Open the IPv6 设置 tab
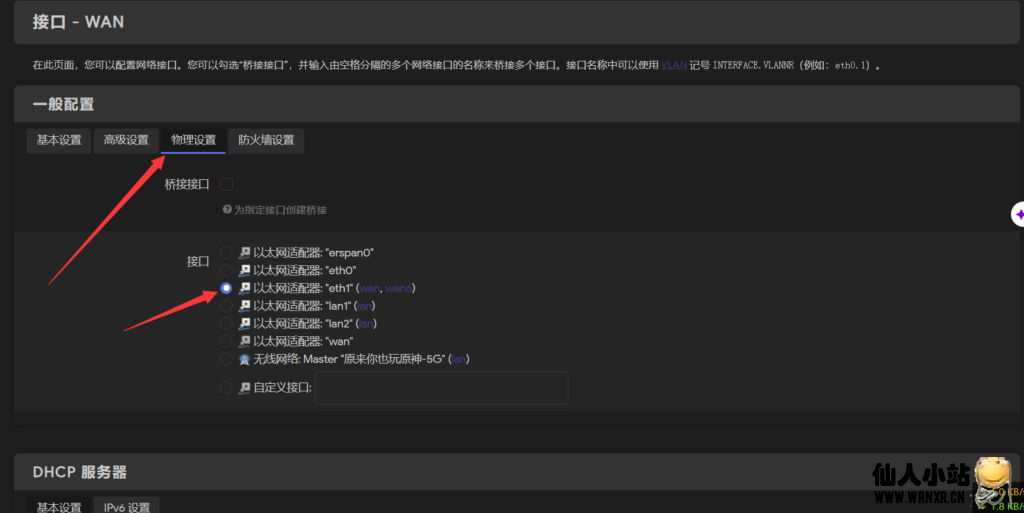Image resolution: width=1024 pixels, height=513 pixels. (127, 506)
